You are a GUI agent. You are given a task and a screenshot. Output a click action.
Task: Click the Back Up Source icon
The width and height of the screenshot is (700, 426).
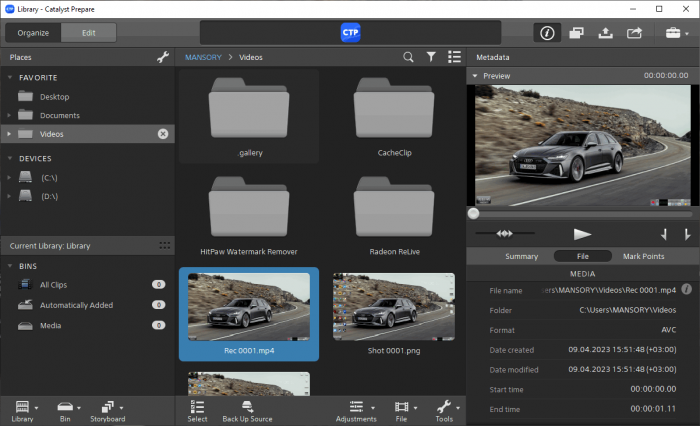point(247,407)
